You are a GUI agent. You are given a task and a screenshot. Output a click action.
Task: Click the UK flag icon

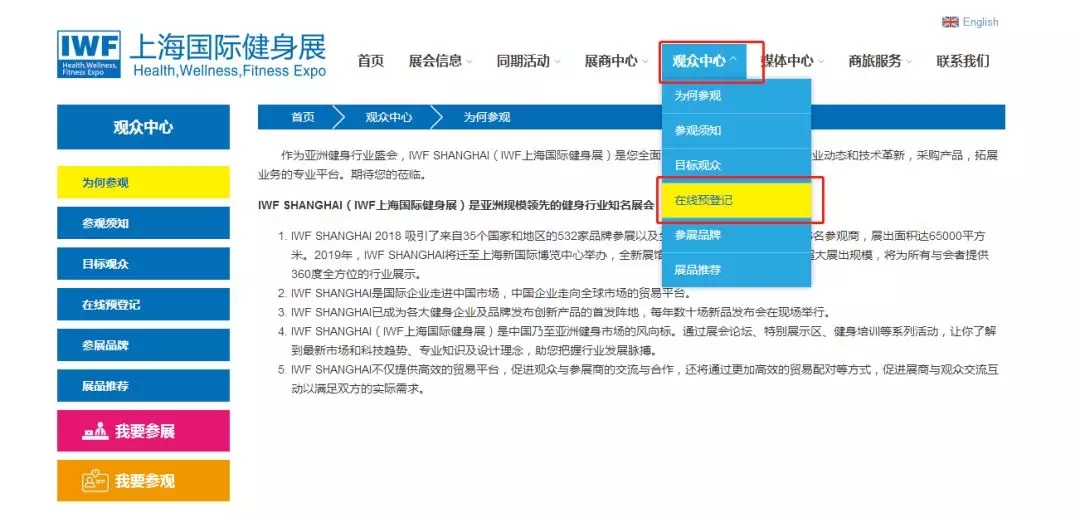[x=950, y=22]
